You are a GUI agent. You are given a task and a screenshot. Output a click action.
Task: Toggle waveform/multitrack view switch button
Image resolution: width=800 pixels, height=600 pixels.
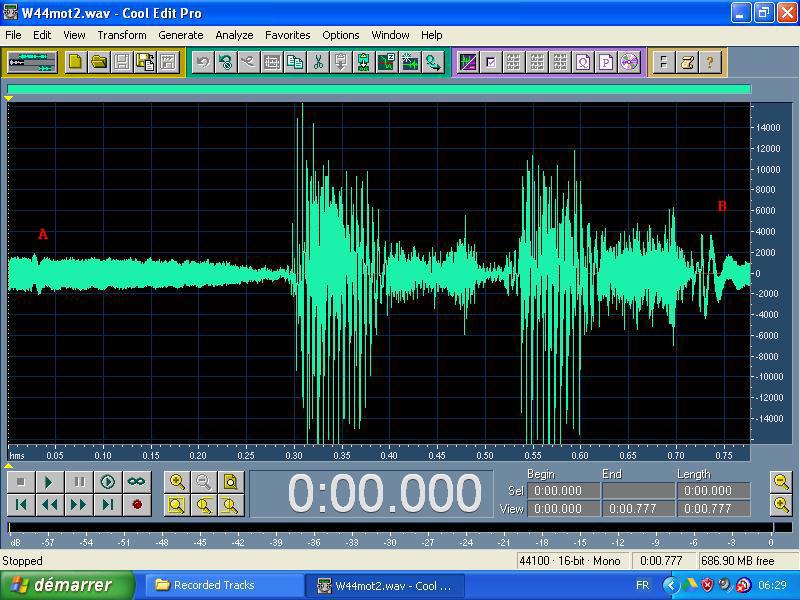tap(30, 62)
